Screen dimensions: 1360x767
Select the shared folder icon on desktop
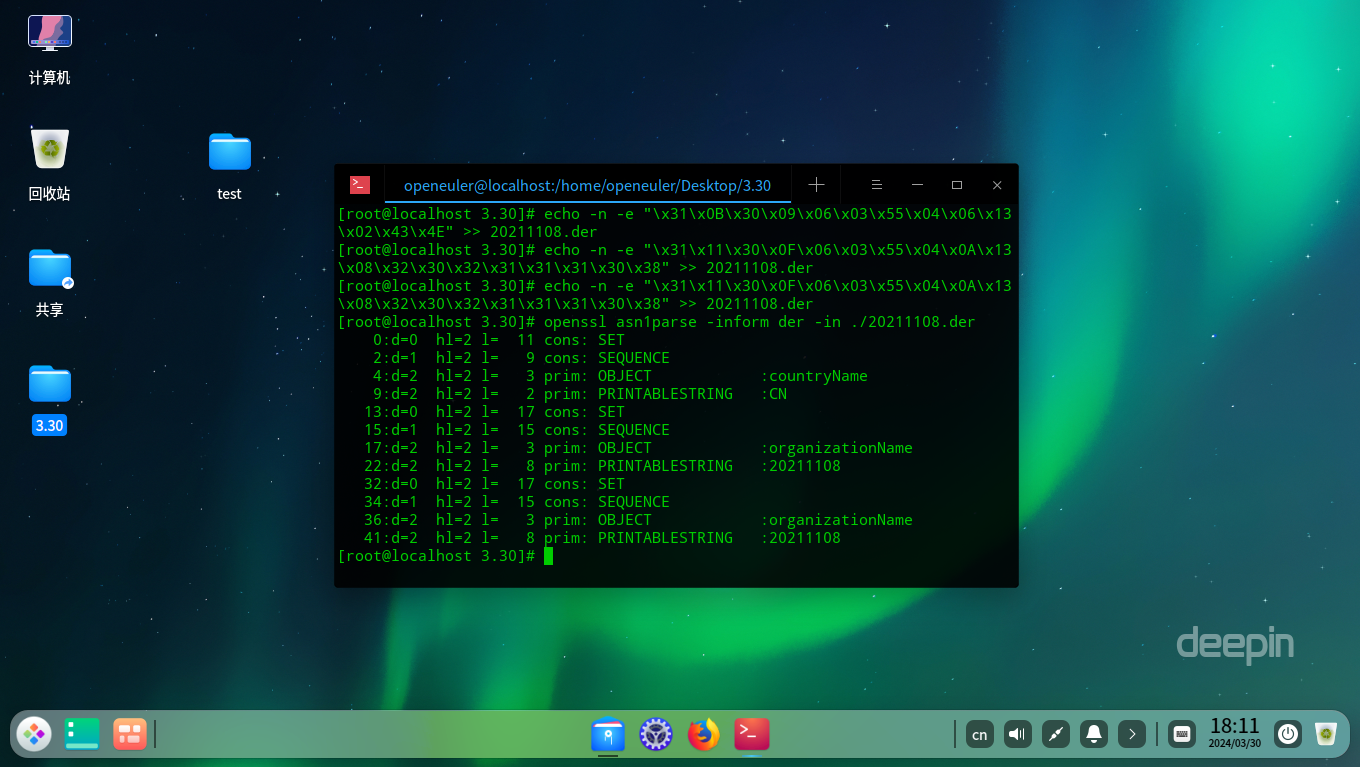pos(49,268)
